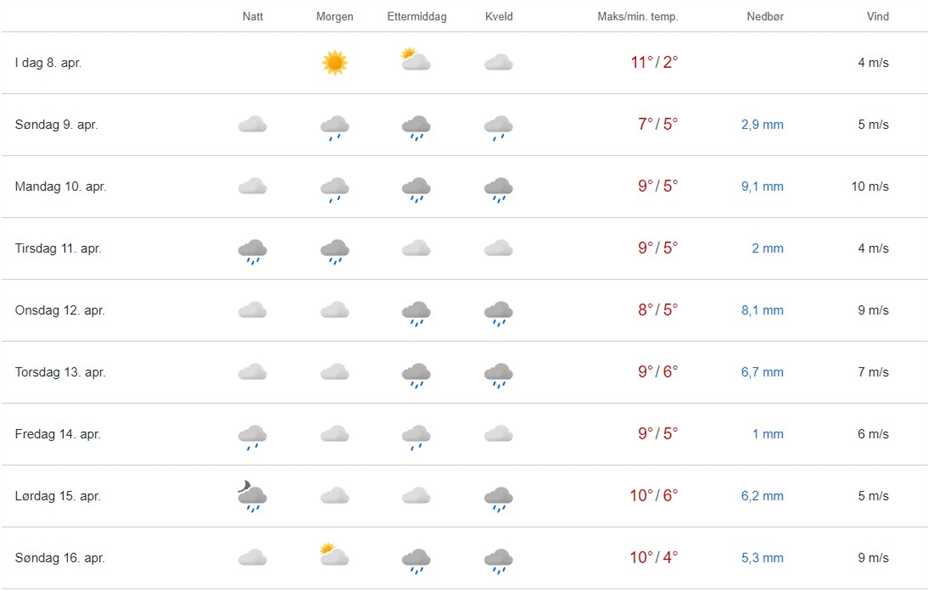Click the evening cloud icon for today

click(x=498, y=63)
